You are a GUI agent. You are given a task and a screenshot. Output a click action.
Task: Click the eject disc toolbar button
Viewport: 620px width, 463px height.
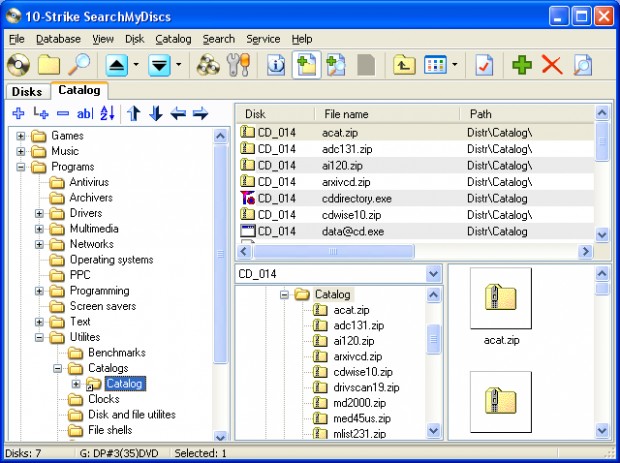(x=117, y=65)
